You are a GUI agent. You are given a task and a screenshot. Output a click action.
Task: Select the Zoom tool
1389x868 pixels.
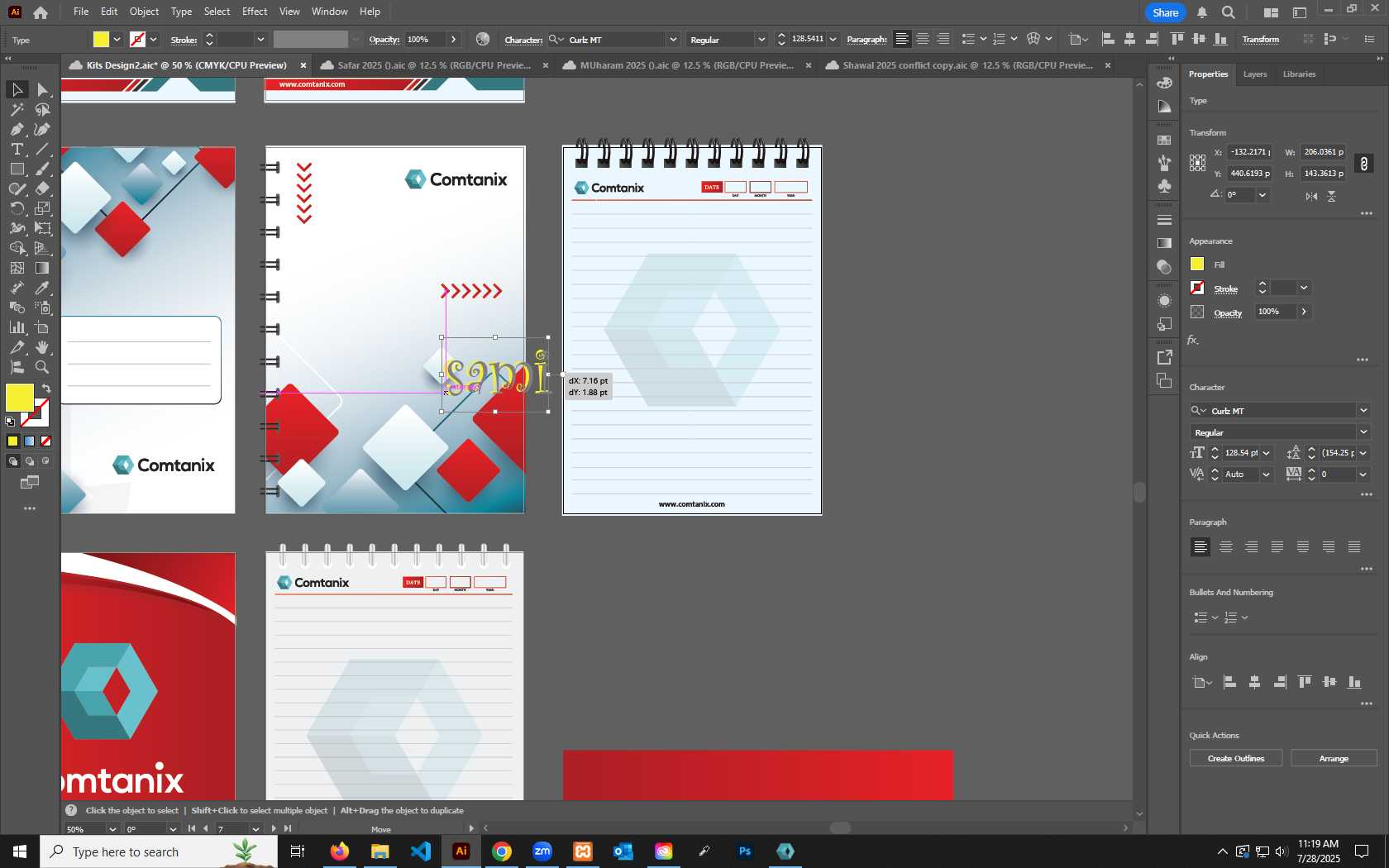42,367
